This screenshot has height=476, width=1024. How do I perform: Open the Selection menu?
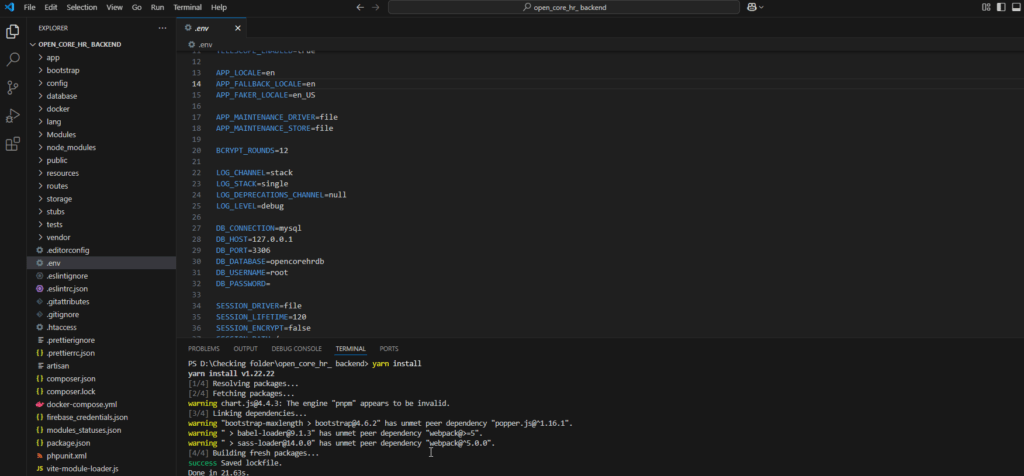82,7
